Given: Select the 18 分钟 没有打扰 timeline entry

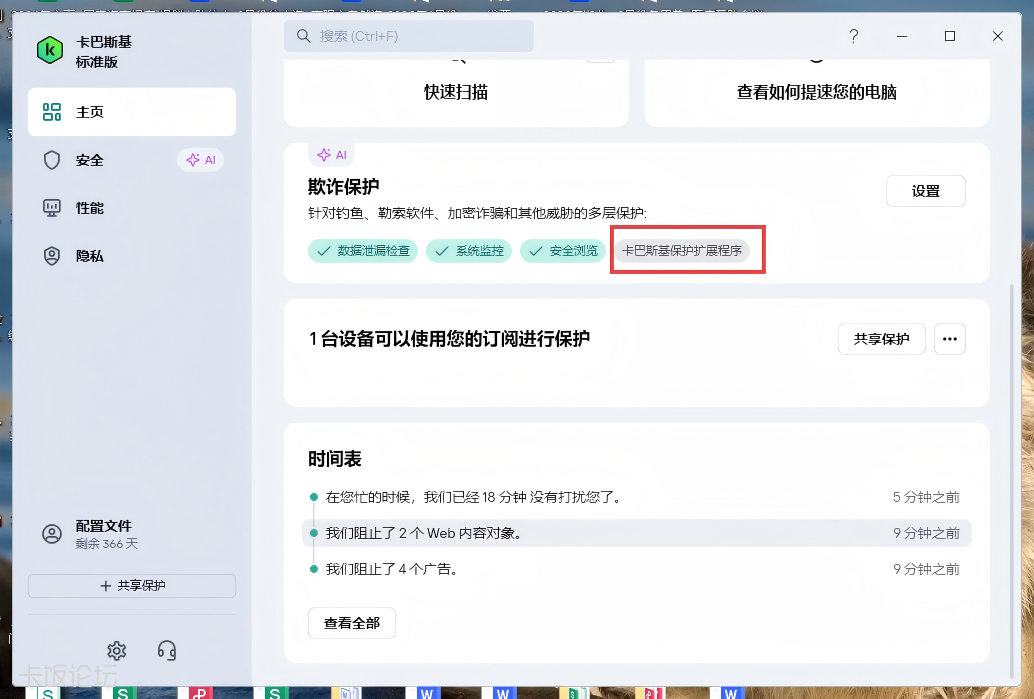Looking at the screenshot, I should point(636,497).
